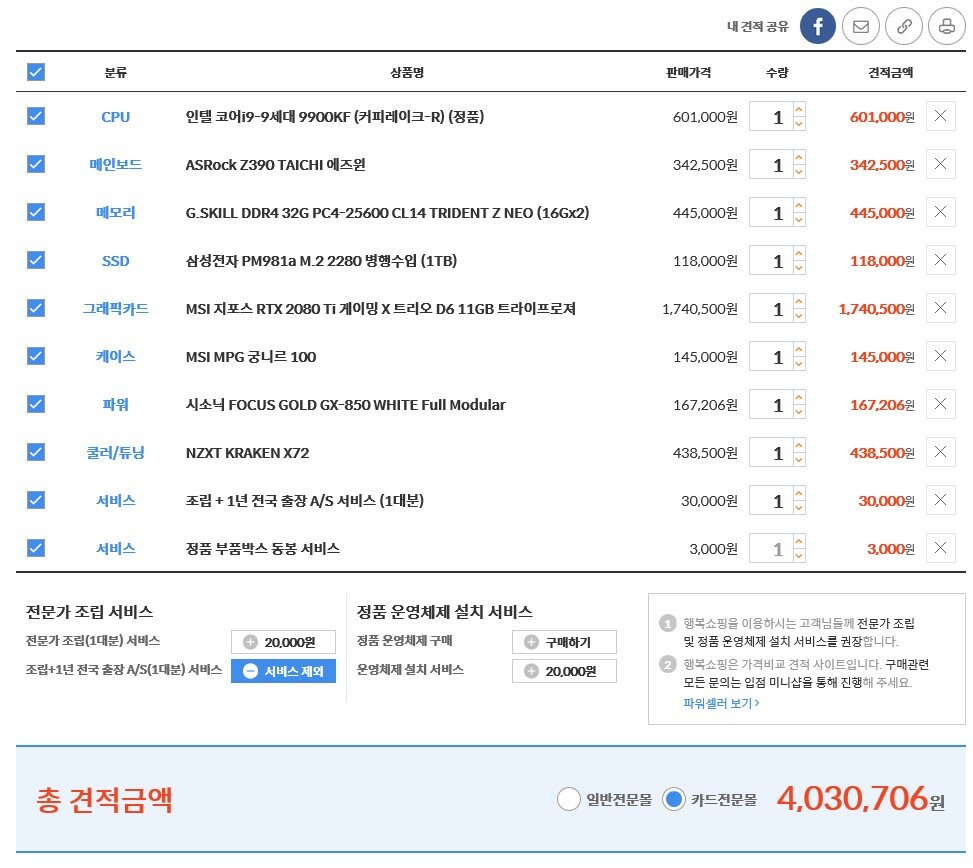
Task: Decrease quantity for Samsung PM981a SSD
Action: [799, 268]
